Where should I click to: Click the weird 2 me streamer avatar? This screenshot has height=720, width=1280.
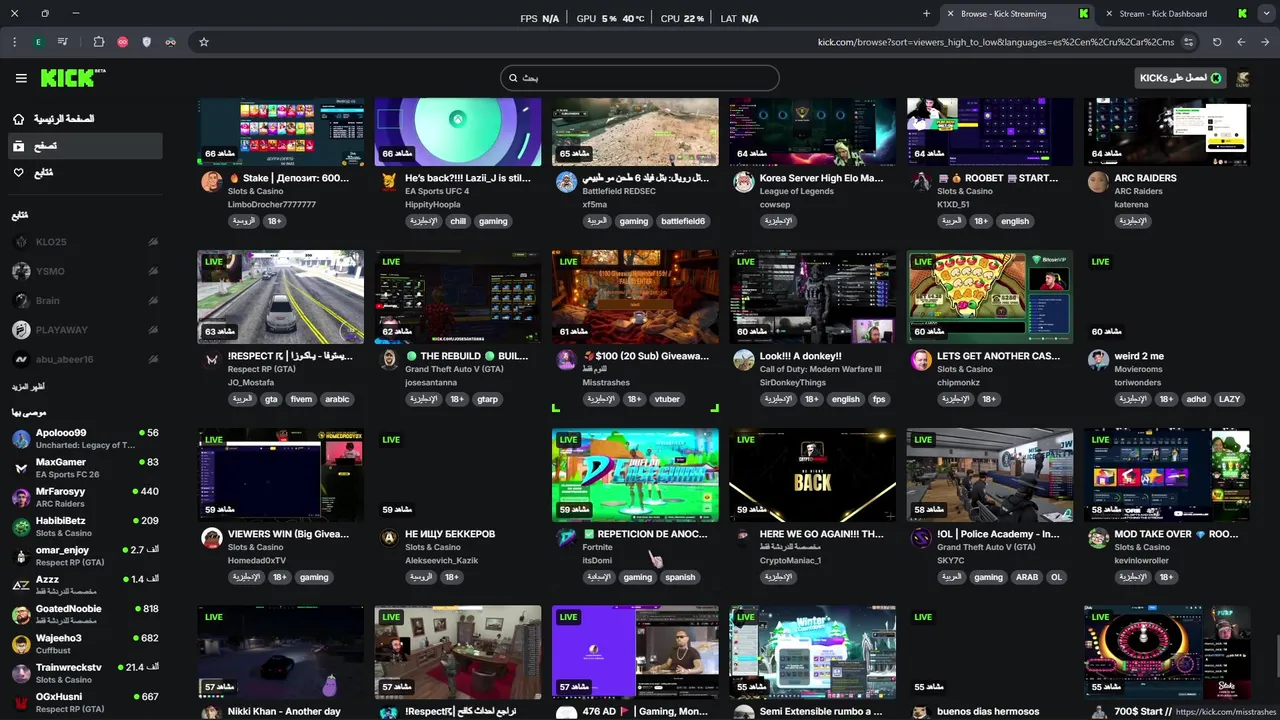[1098, 359]
